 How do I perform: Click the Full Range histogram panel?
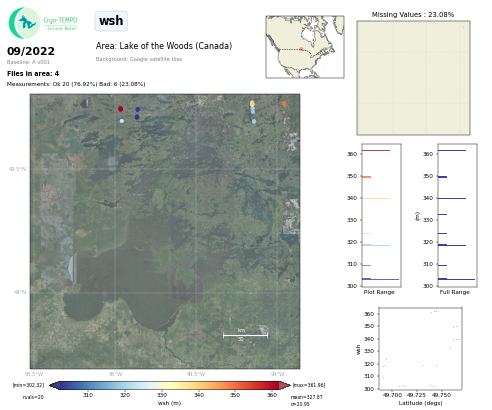[x=457, y=215]
